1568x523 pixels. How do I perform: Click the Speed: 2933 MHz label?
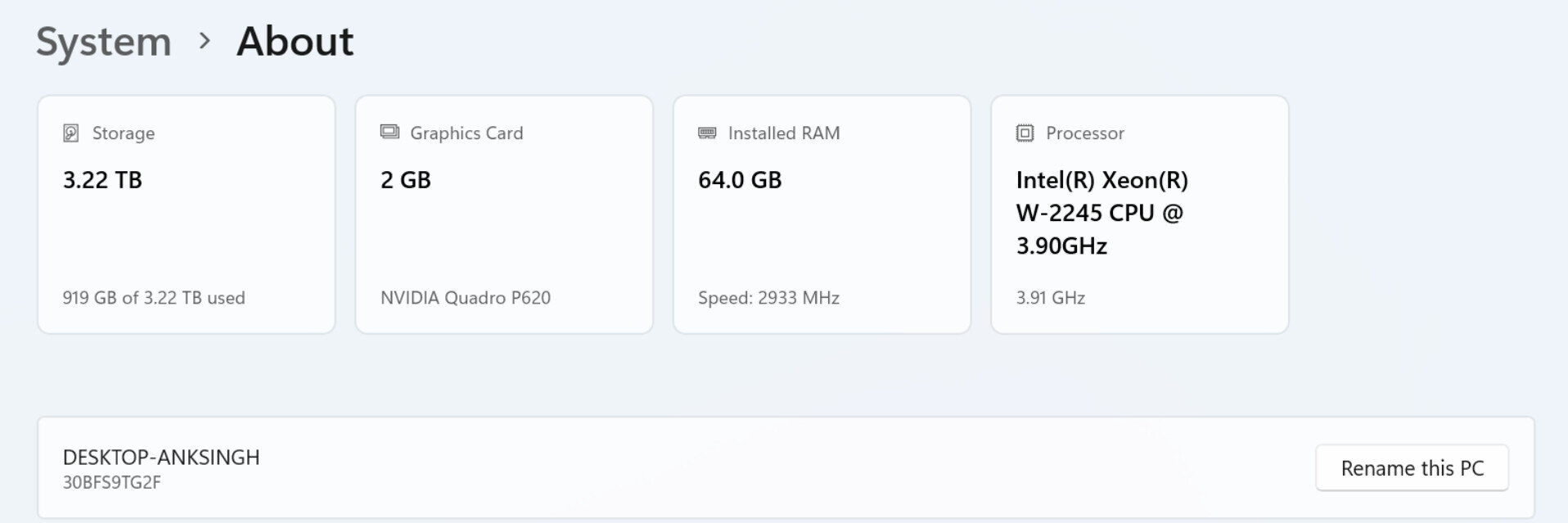(x=769, y=298)
